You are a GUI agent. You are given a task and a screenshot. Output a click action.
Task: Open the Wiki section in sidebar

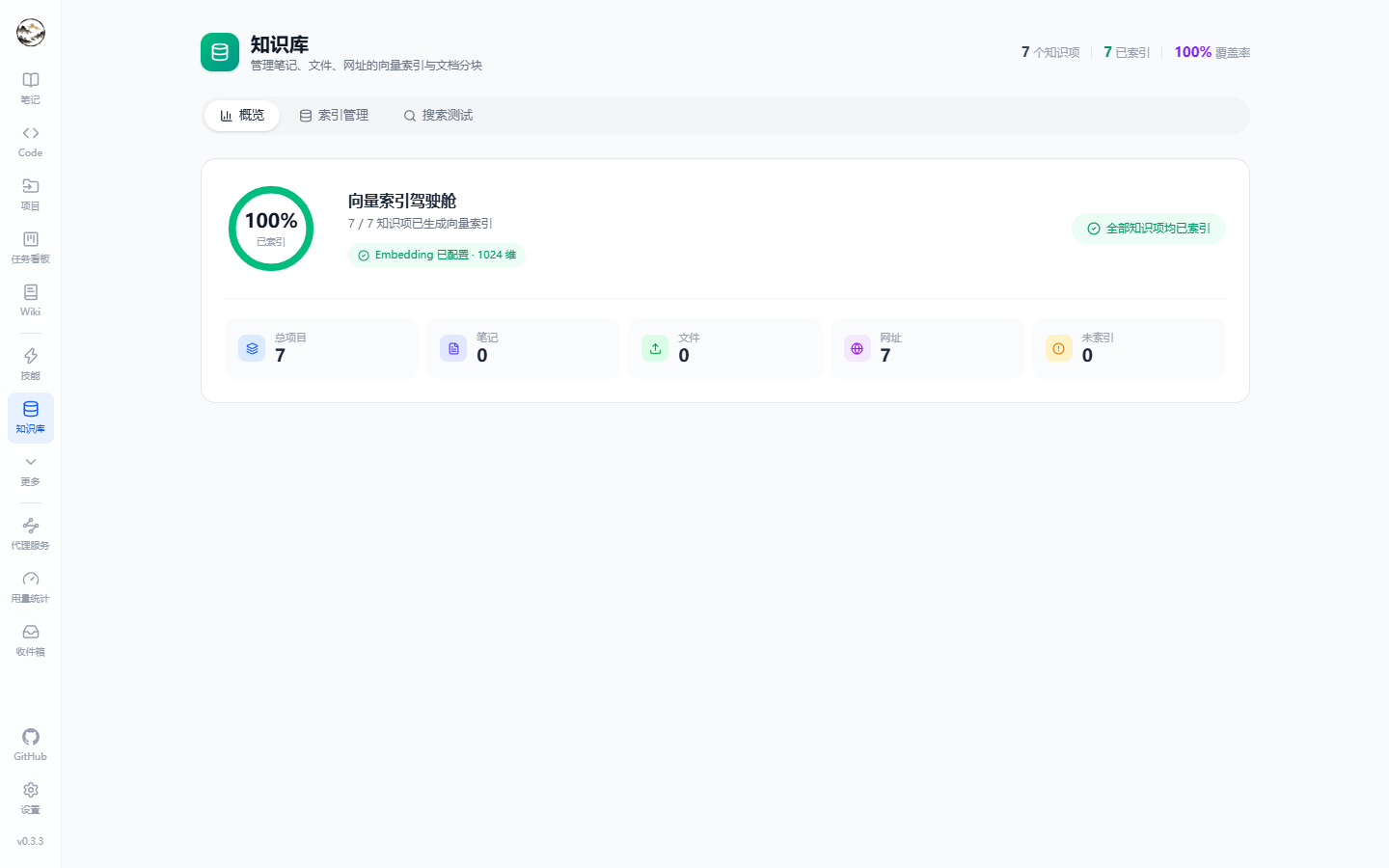[x=31, y=300]
